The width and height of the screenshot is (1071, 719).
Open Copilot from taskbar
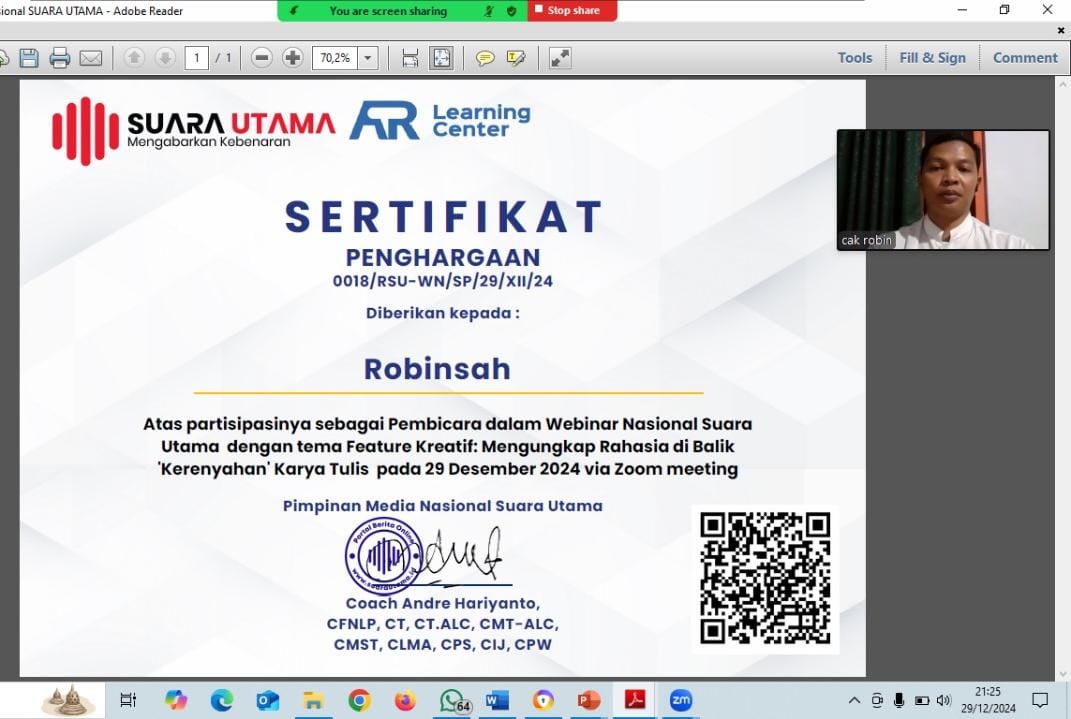(176, 700)
